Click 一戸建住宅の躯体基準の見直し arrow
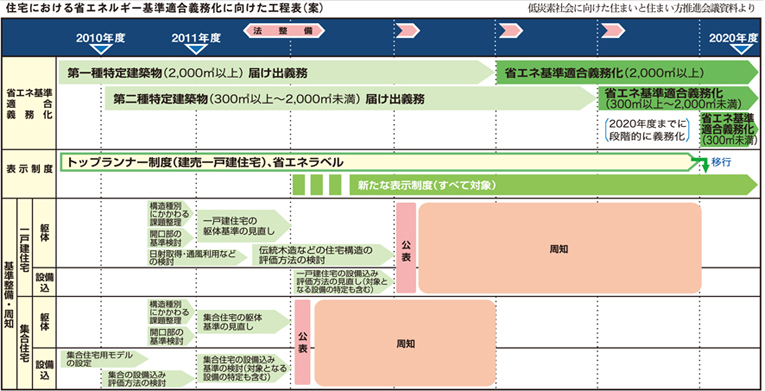This screenshot has width=765, height=391. 244,226
